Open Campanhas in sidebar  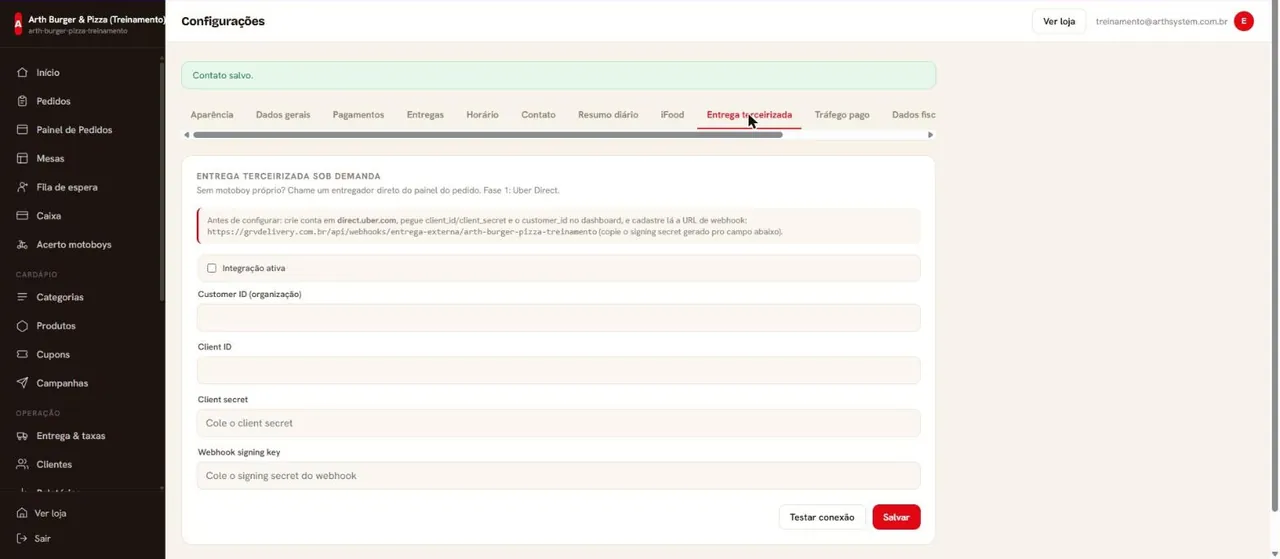[x=62, y=383]
